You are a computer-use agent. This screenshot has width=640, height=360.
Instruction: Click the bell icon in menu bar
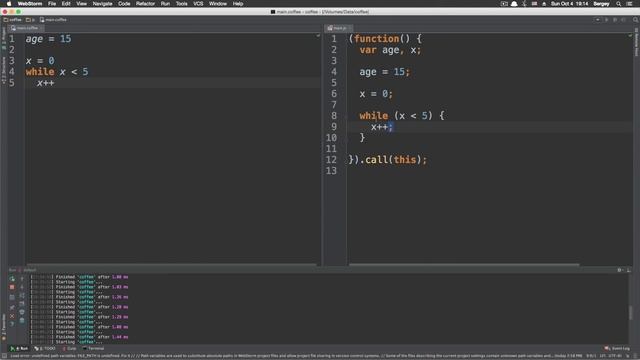click(x=514, y=4)
